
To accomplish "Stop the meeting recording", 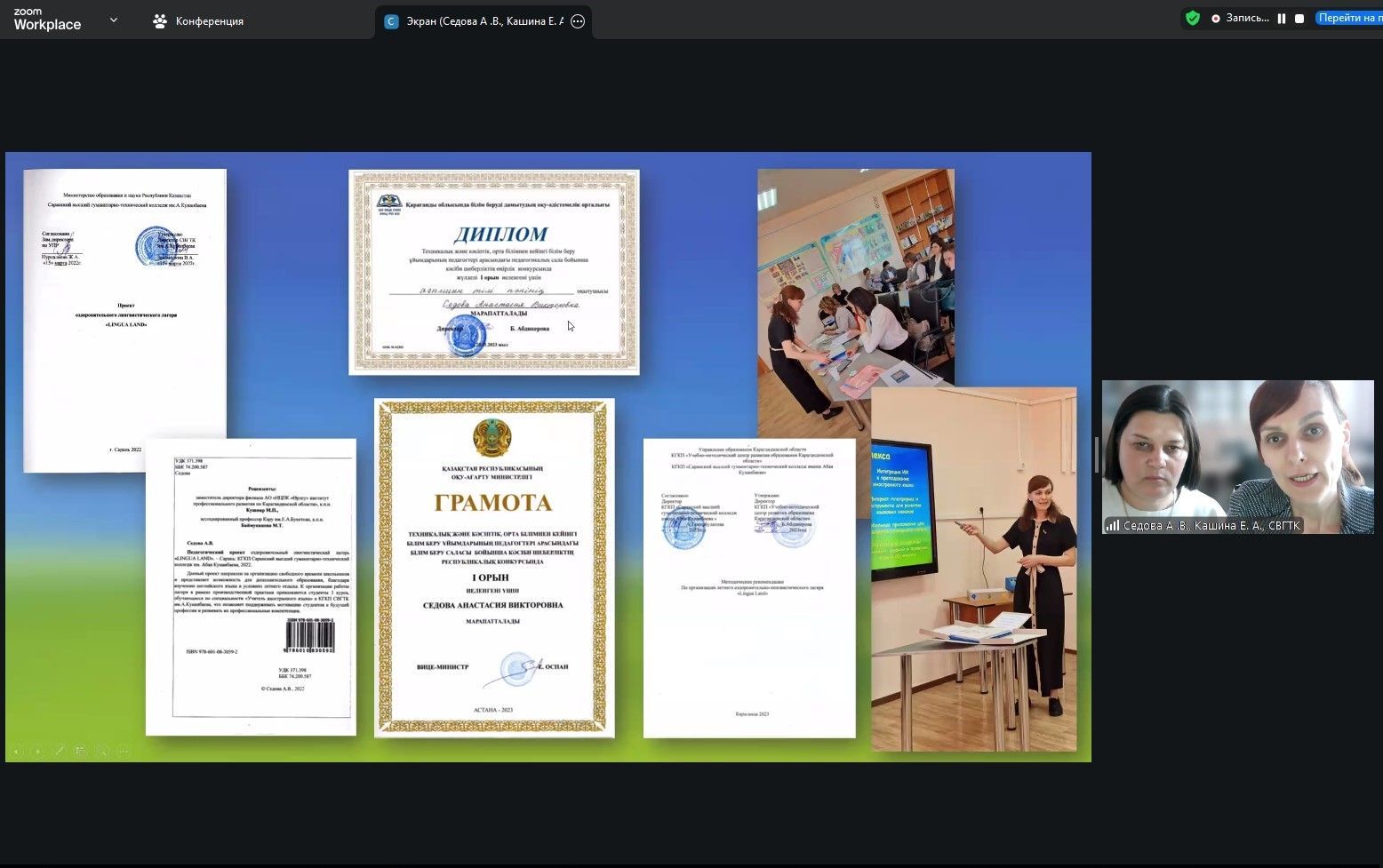I will pos(1299,18).
